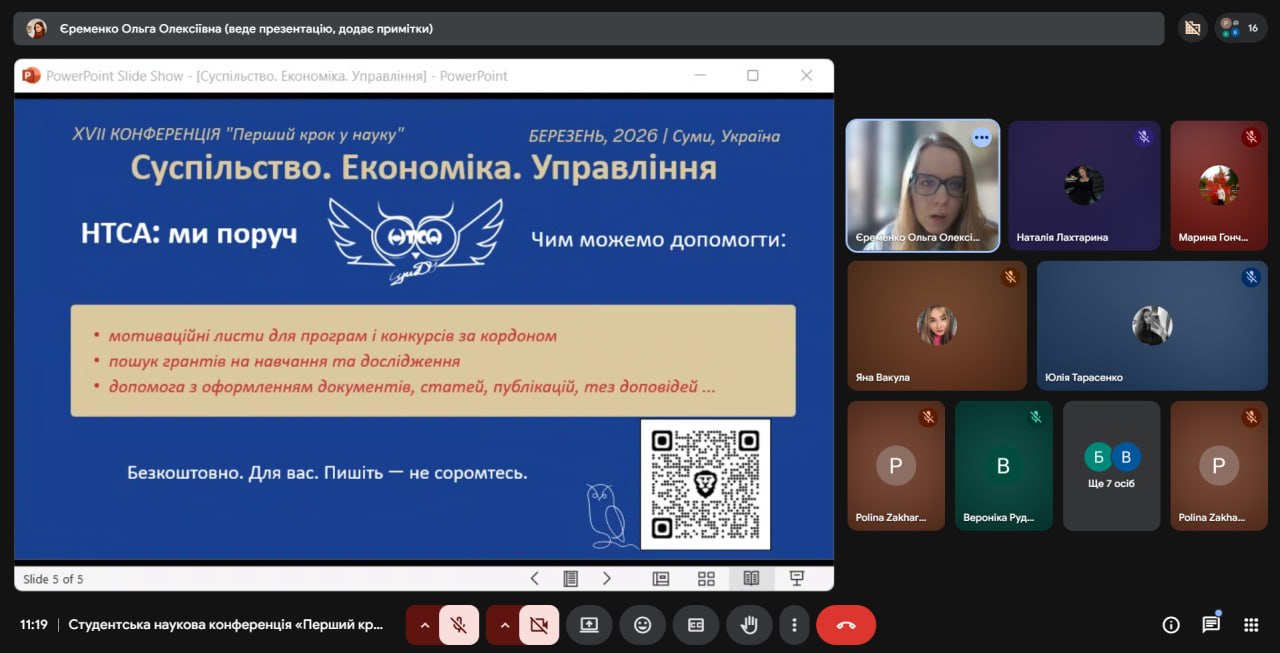Go to previous slide in PowerPoint
This screenshot has height=653, width=1280.
click(x=534, y=578)
